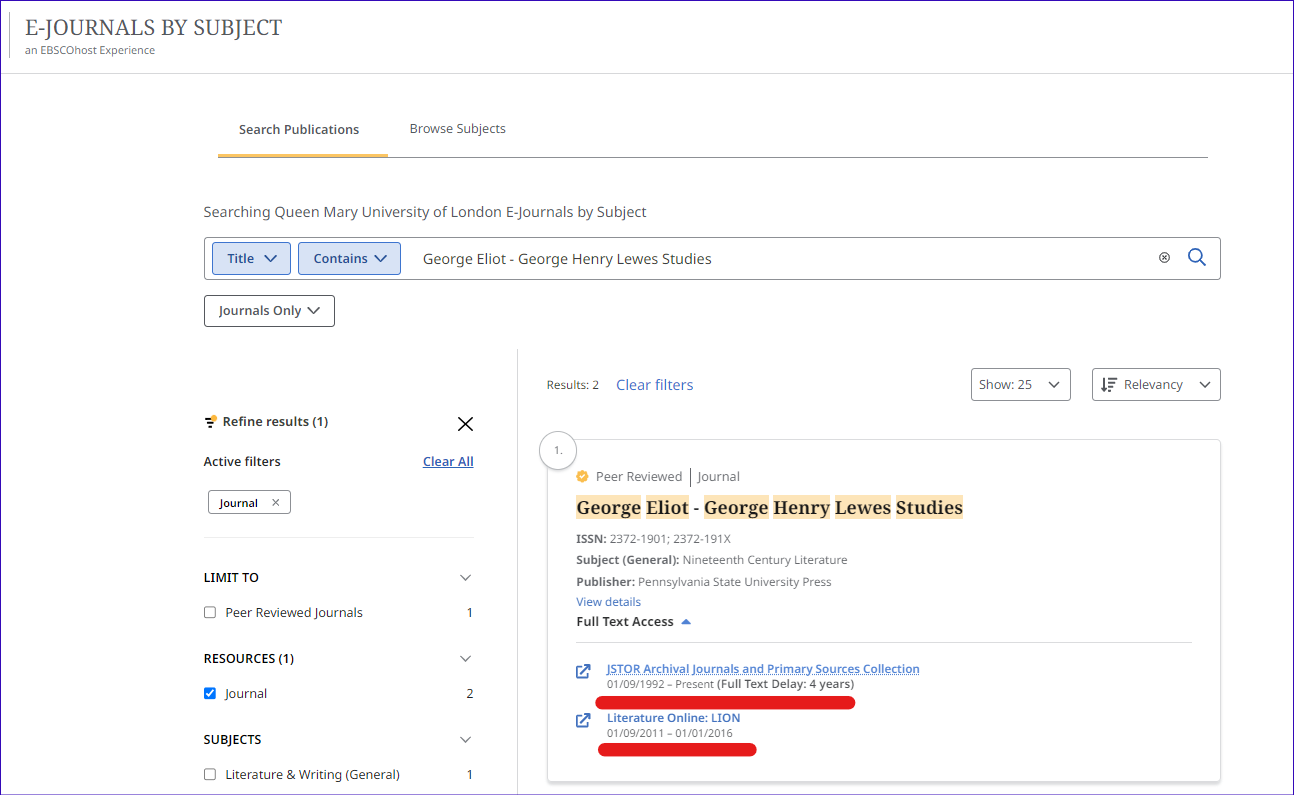
Task: Switch to the Browse Subjects tab
Action: [x=458, y=129]
